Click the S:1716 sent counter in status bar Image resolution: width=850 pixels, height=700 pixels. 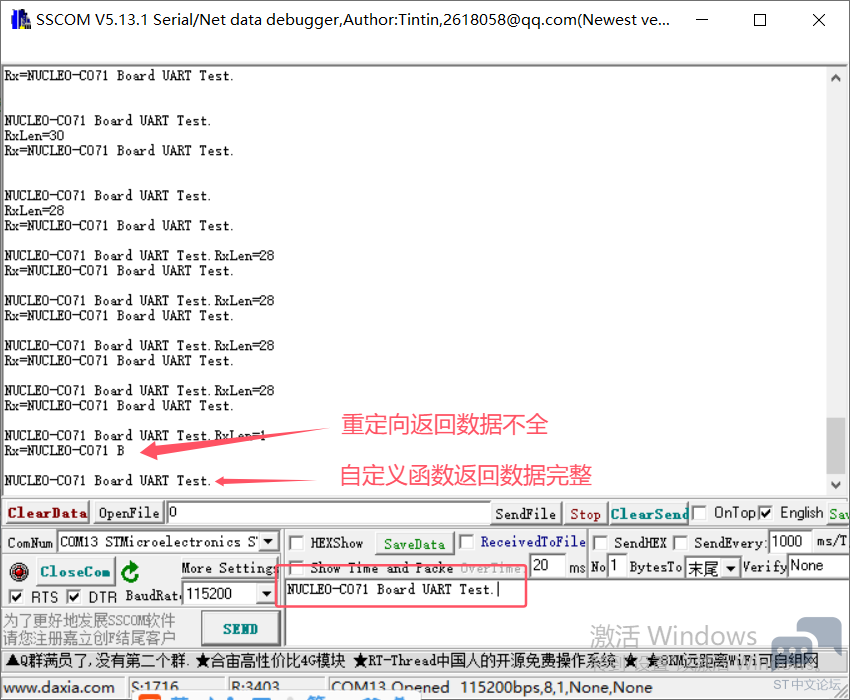[155, 688]
